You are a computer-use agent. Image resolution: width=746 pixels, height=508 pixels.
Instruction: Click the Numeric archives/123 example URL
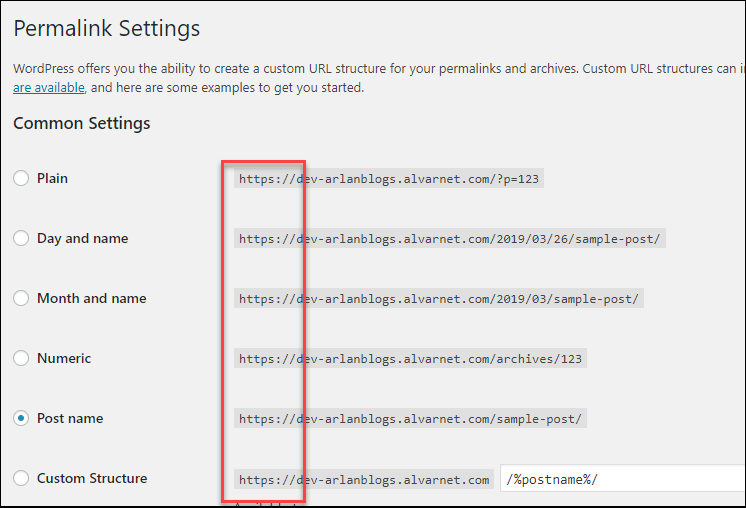pyautogui.click(x=410, y=359)
